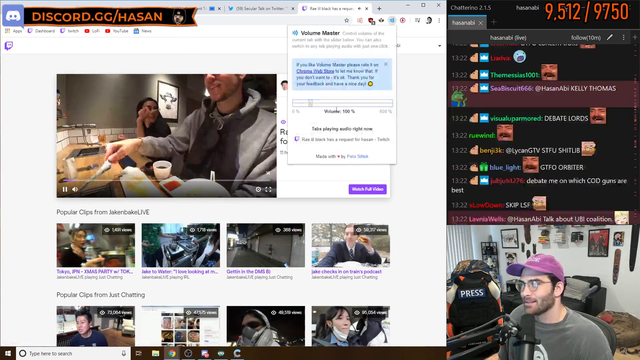The height and width of the screenshot is (360, 640).
Task: Mute the clip with the player volume icon
Action: coord(75,189)
